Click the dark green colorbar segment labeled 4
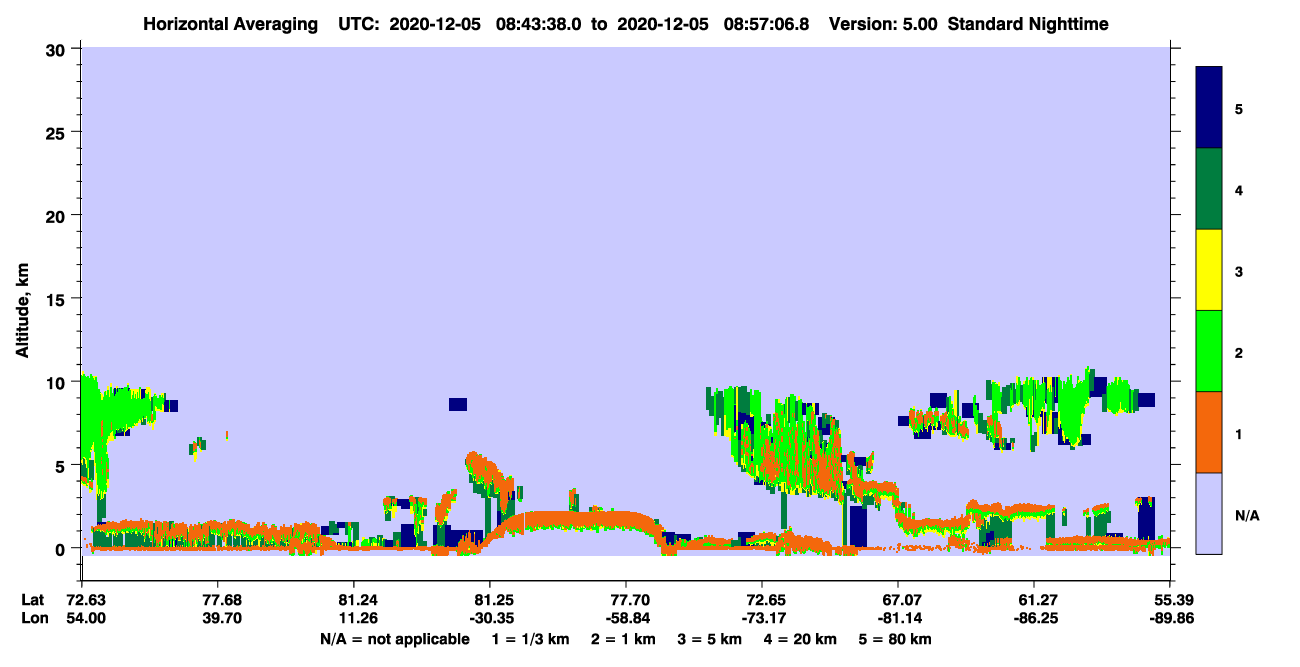This screenshot has width=1300, height=667. [x=1209, y=189]
